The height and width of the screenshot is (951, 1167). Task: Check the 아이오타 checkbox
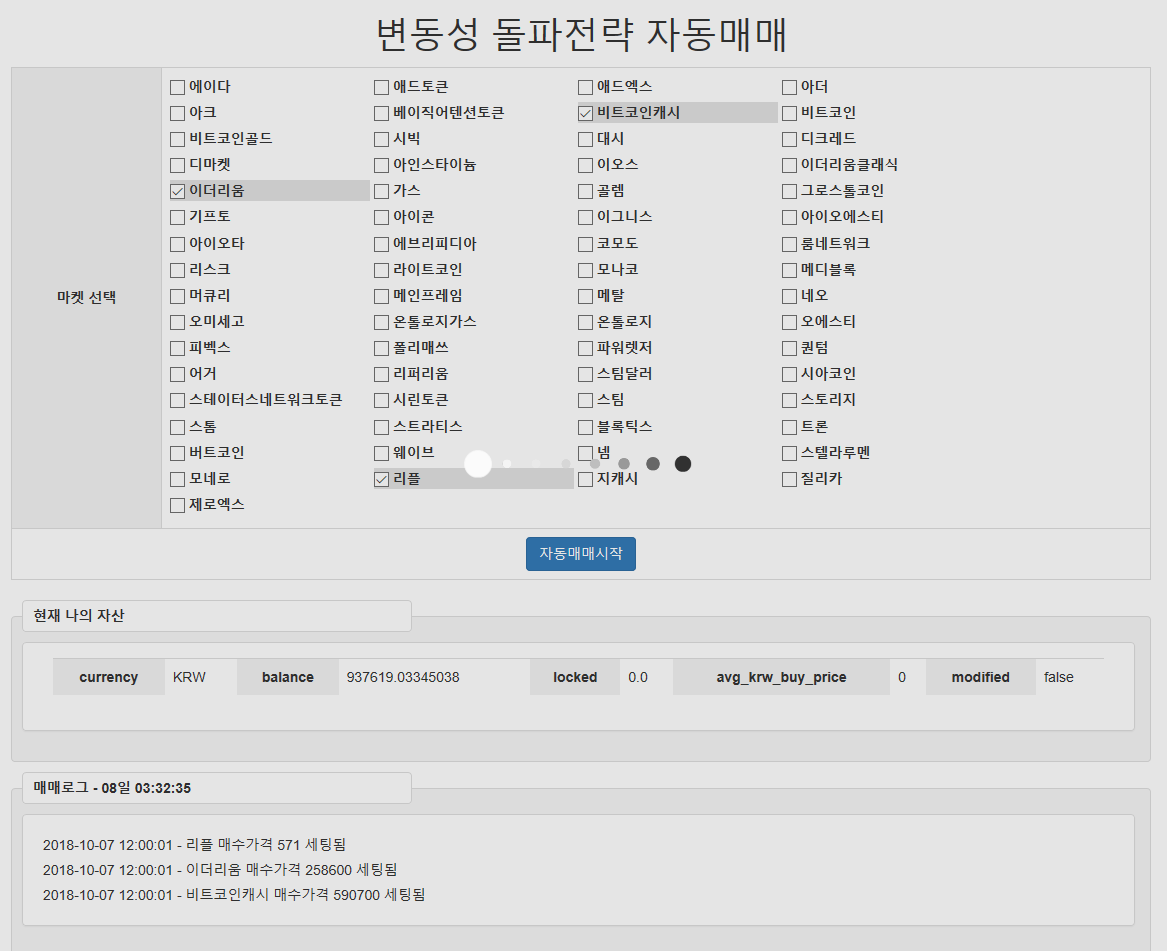tap(177, 244)
